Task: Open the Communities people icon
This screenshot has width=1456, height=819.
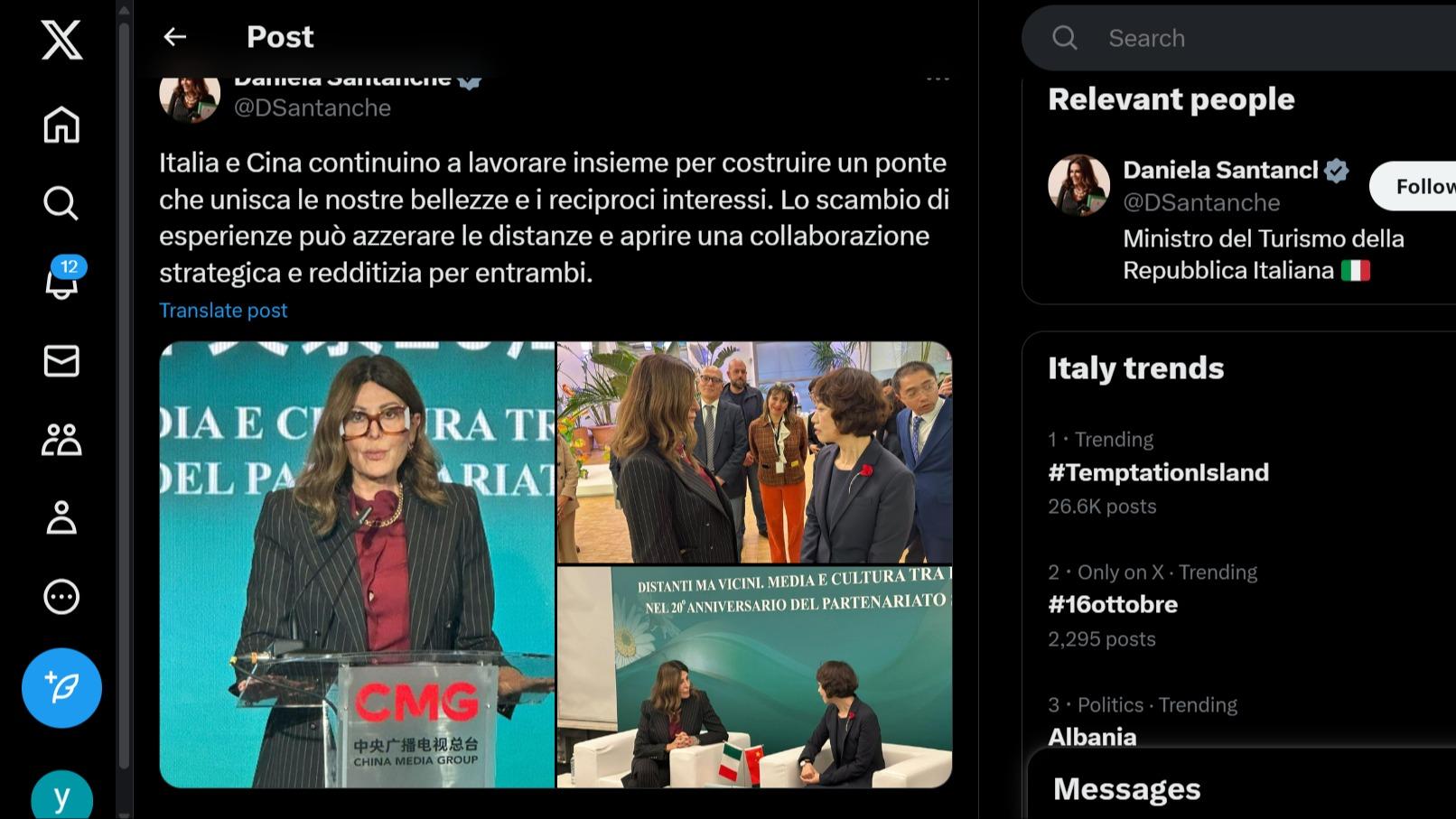Action: pos(61,440)
